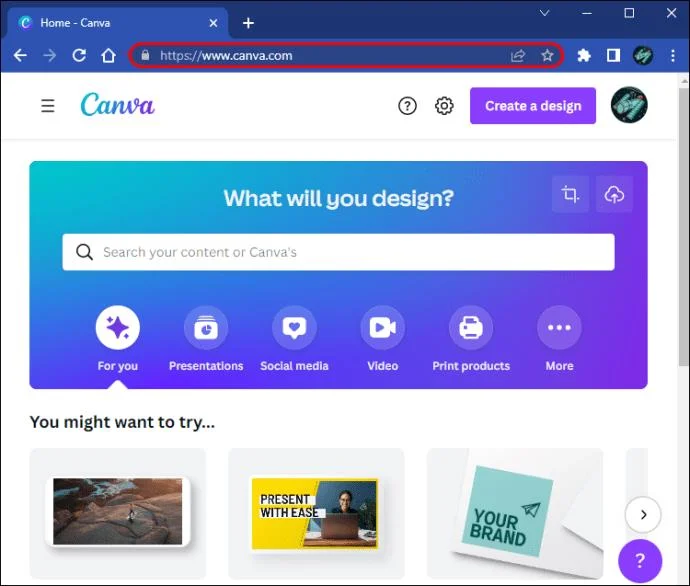Click the custom size crop icon
690x586 pixels.
[570, 194]
